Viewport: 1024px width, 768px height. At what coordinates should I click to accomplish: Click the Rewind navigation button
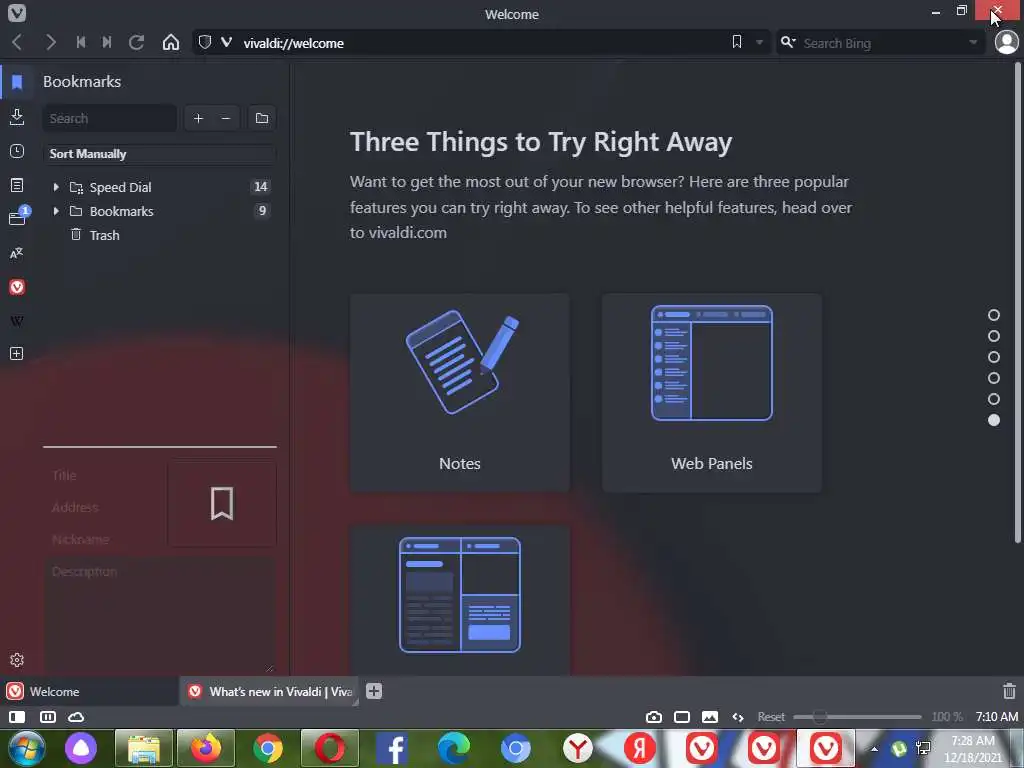[81, 43]
